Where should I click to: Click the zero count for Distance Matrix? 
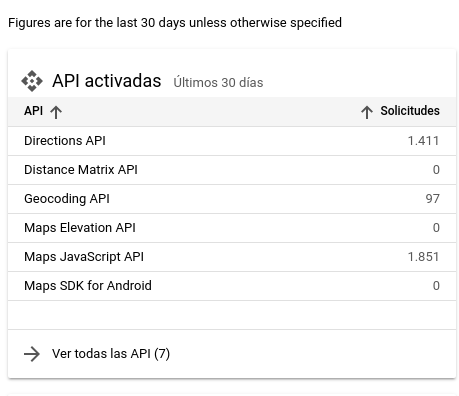(436, 170)
